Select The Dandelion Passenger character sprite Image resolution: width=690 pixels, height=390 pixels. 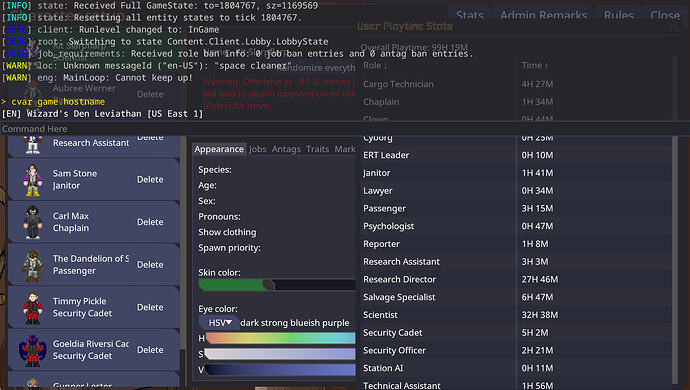tap(33, 265)
